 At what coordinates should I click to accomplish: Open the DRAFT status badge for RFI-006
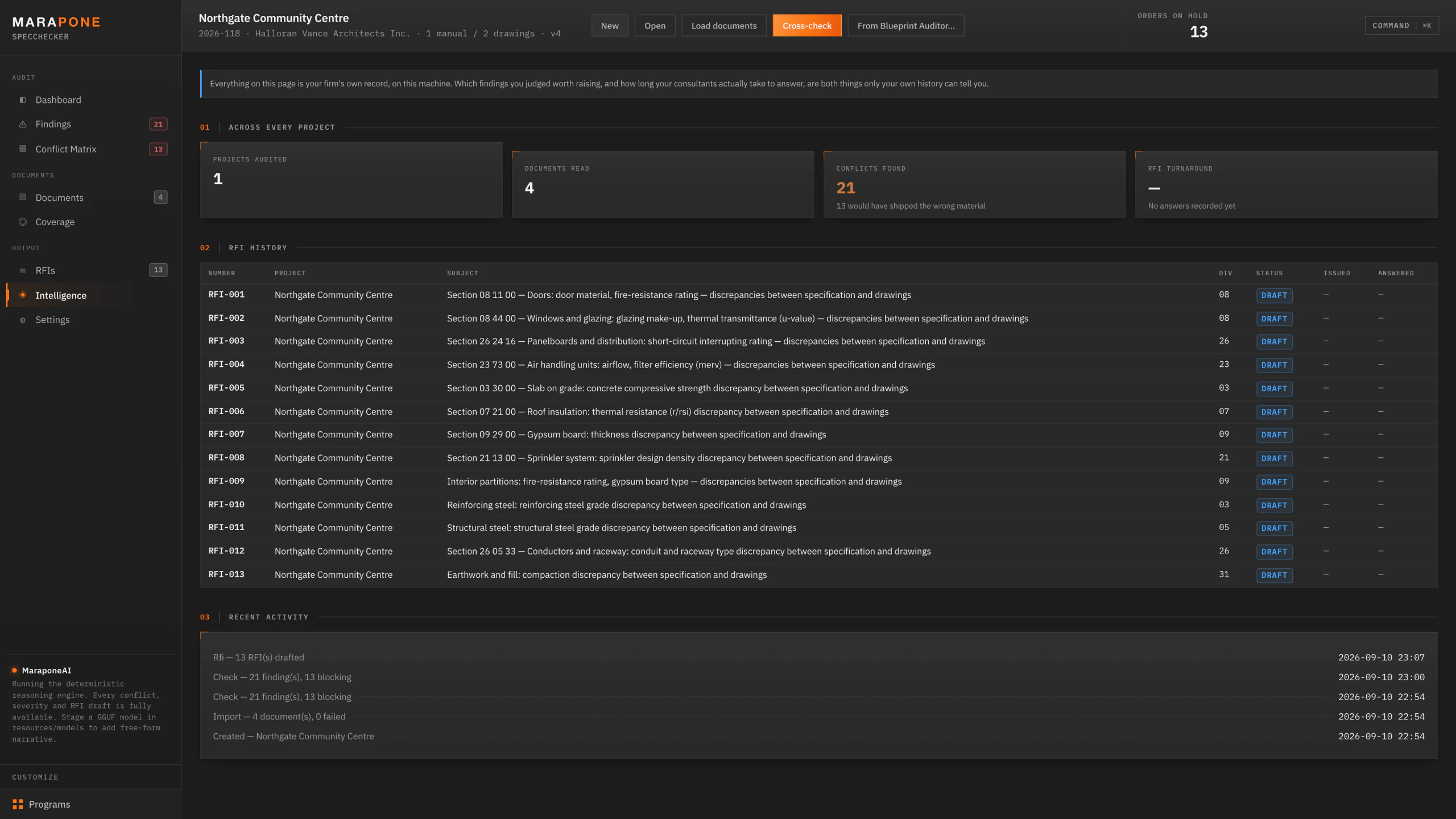[x=1274, y=412]
